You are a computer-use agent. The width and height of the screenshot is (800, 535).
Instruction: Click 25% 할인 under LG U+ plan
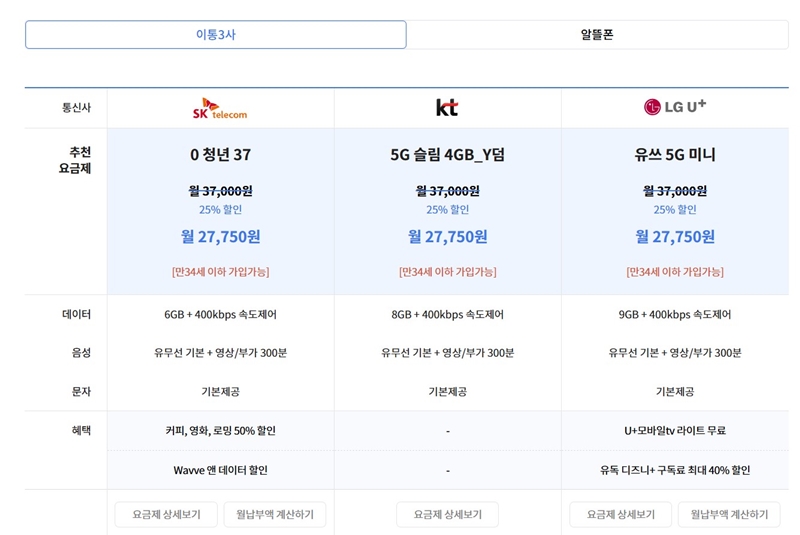[x=674, y=210]
